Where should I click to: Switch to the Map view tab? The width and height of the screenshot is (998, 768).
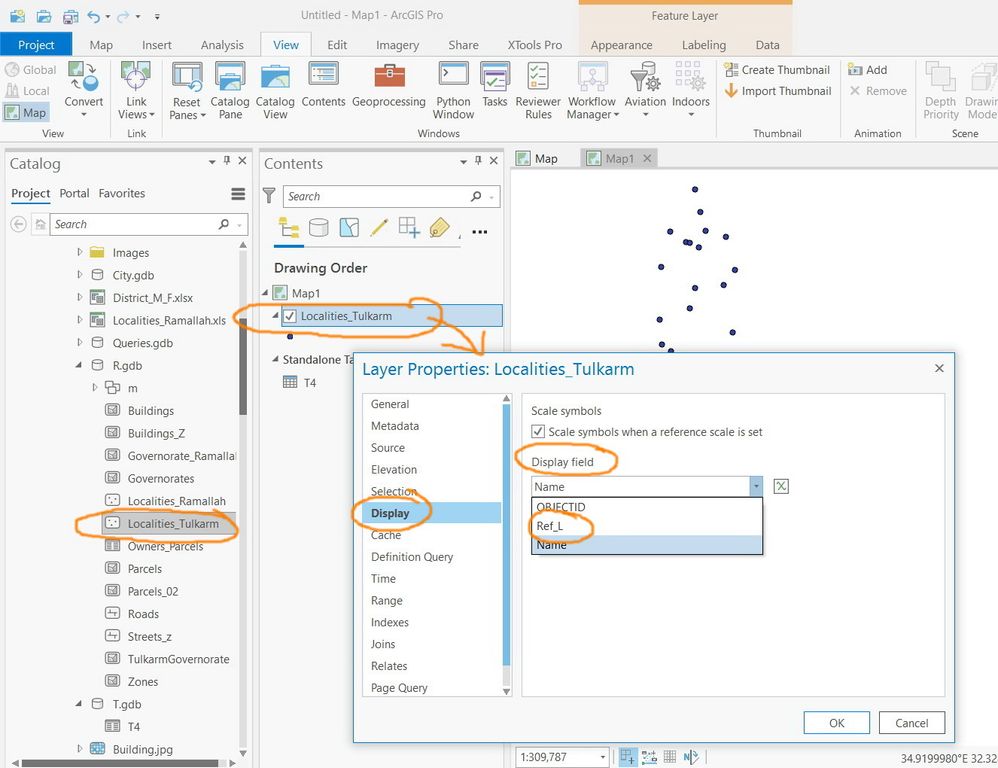click(x=537, y=158)
